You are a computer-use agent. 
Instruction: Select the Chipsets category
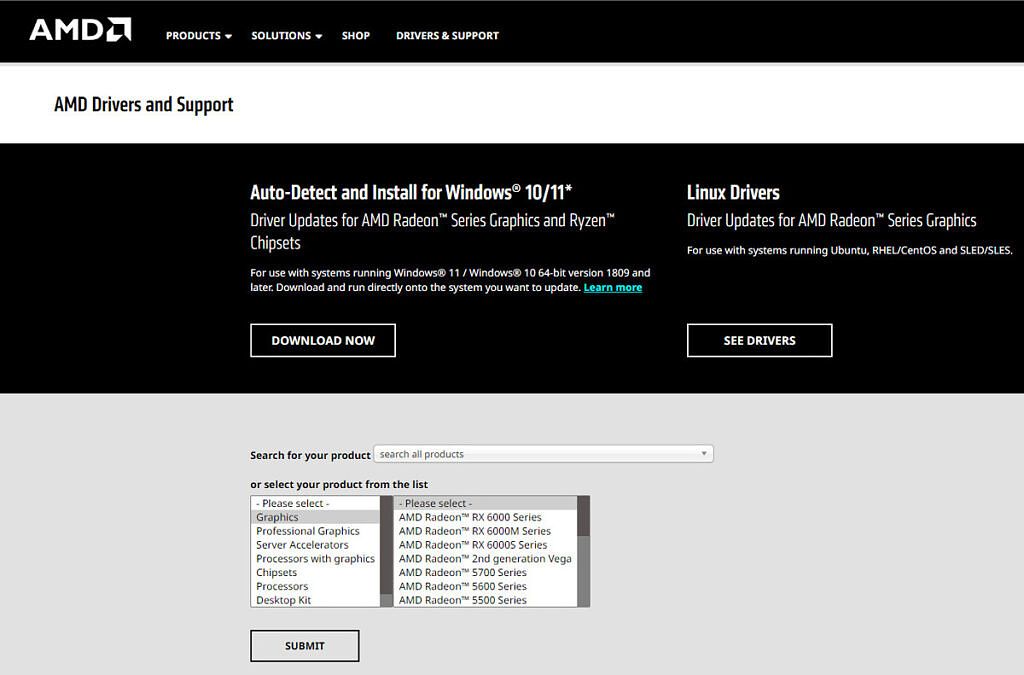pos(277,572)
